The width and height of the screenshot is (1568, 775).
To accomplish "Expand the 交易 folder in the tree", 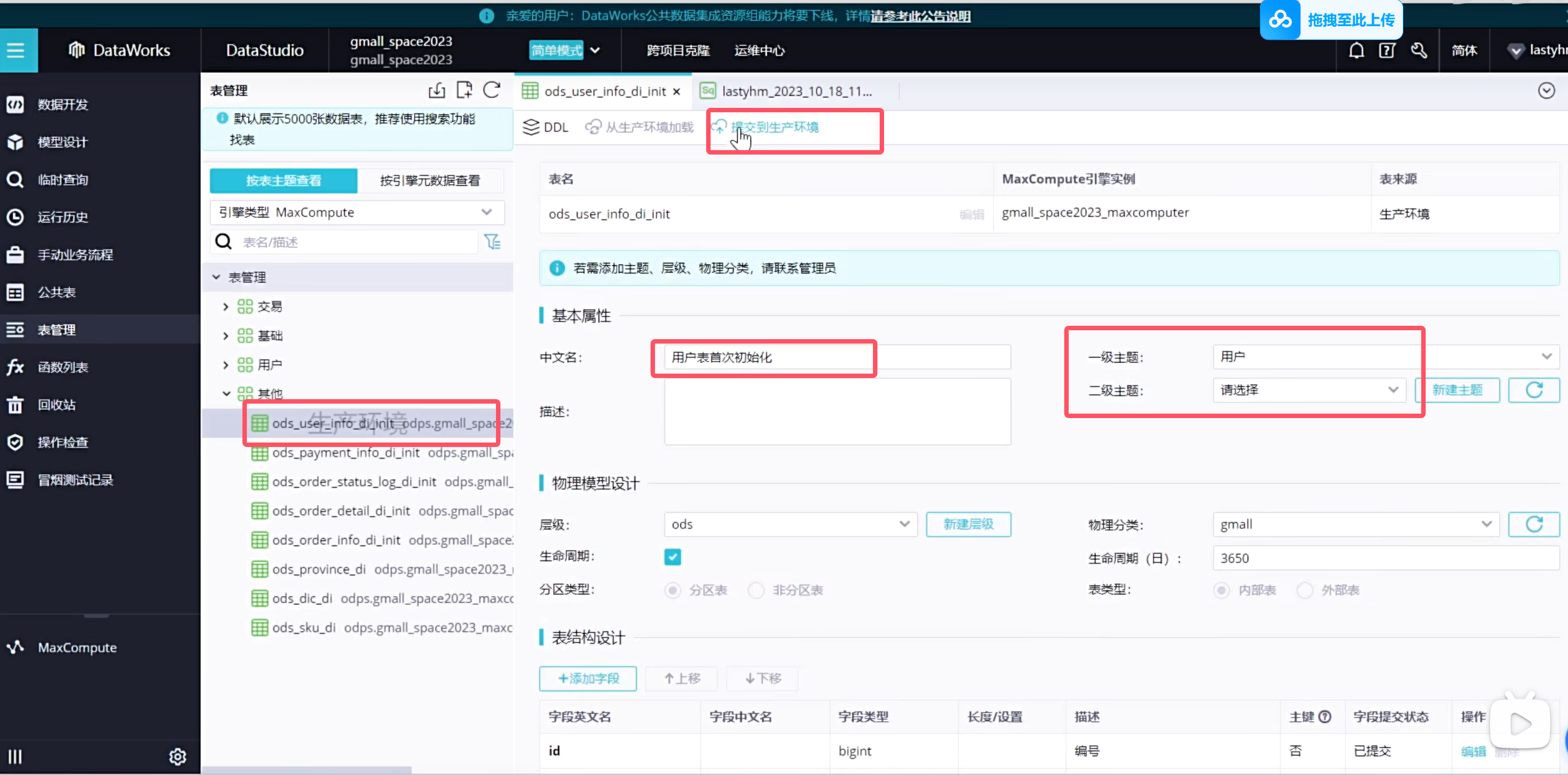I will [226, 307].
